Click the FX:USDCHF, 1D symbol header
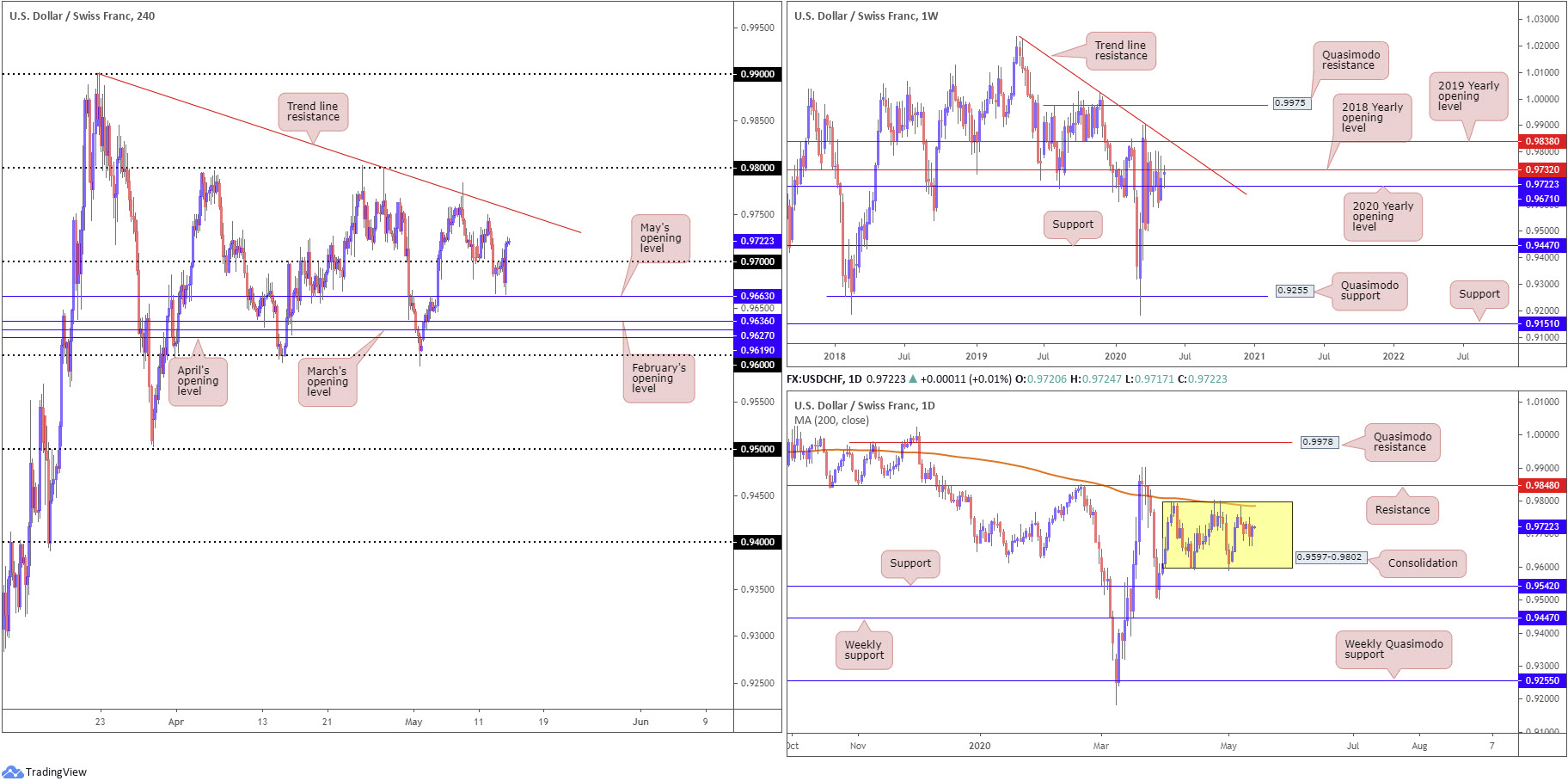This screenshot has width=1568, height=781. point(824,378)
